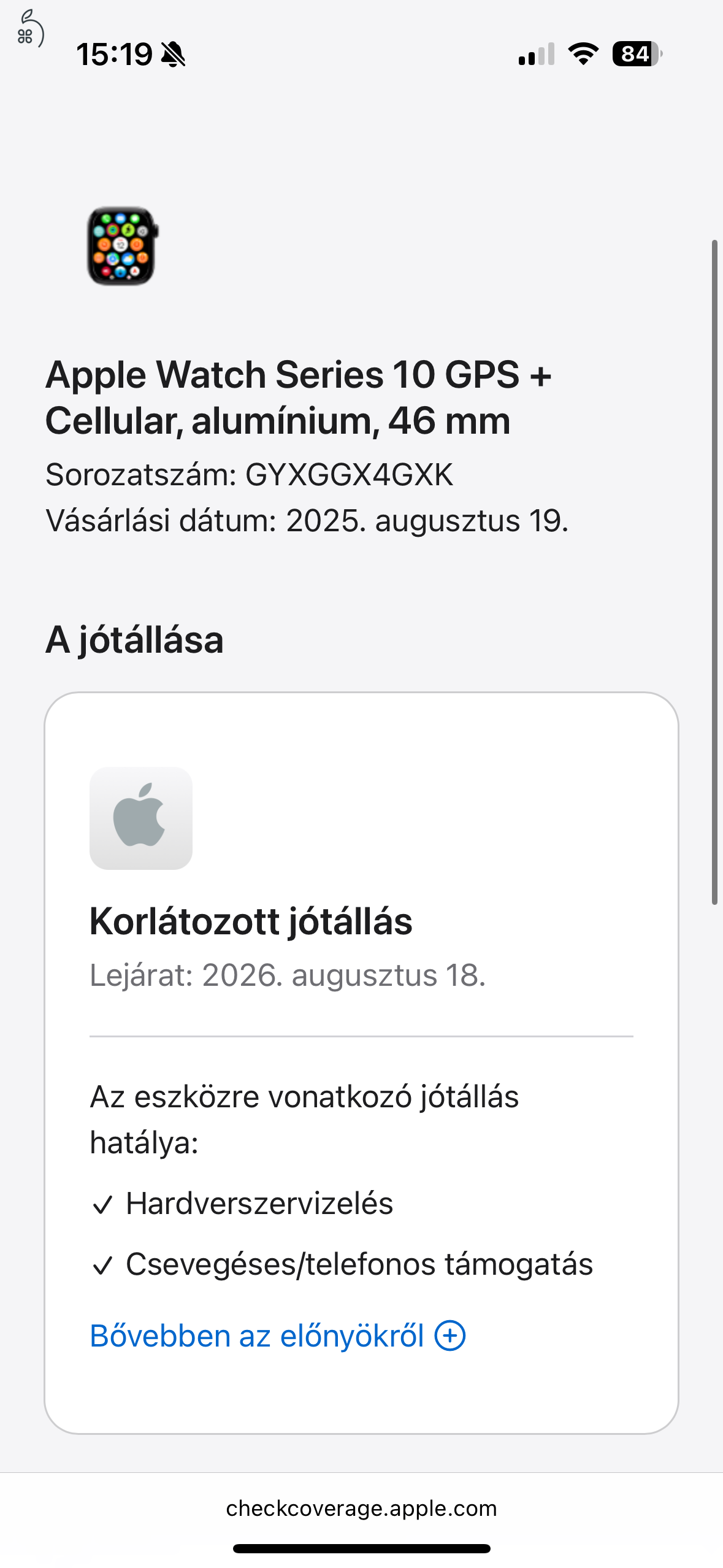Tap the gray Apple logo icon

(x=141, y=818)
